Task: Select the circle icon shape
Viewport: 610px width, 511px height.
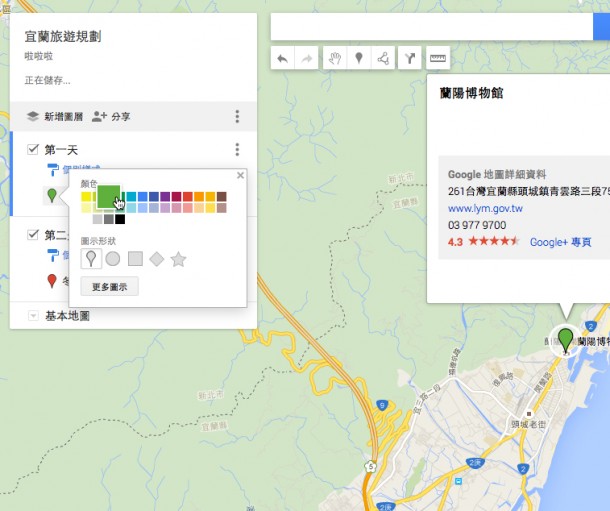Action: pyautogui.click(x=113, y=259)
